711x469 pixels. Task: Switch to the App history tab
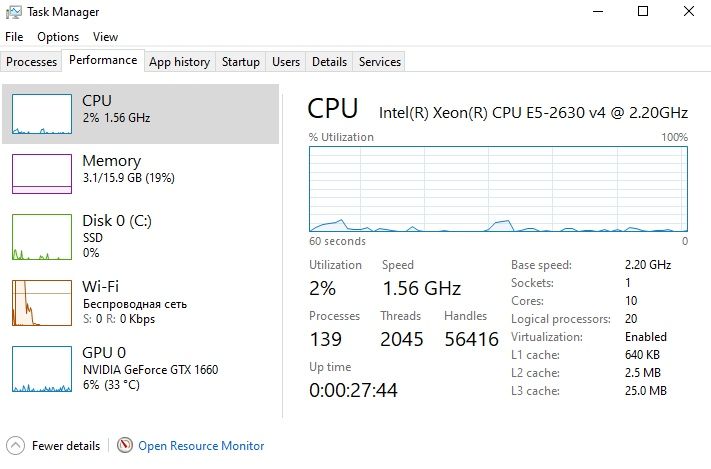[179, 62]
